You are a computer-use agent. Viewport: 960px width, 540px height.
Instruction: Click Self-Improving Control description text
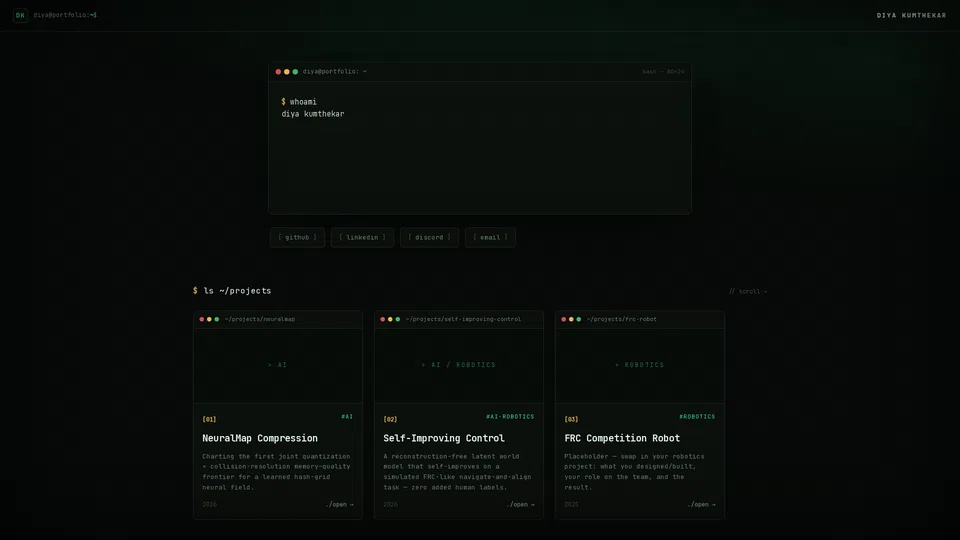click(457, 471)
